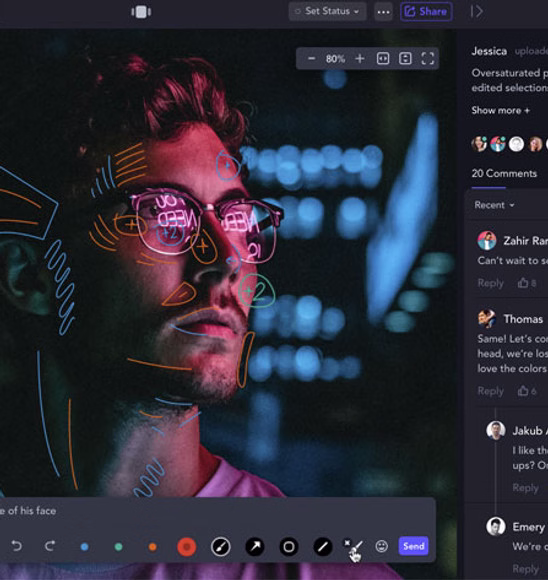Select the arrow annotation tool
This screenshot has height=580, width=548.
pyautogui.click(x=255, y=546)
